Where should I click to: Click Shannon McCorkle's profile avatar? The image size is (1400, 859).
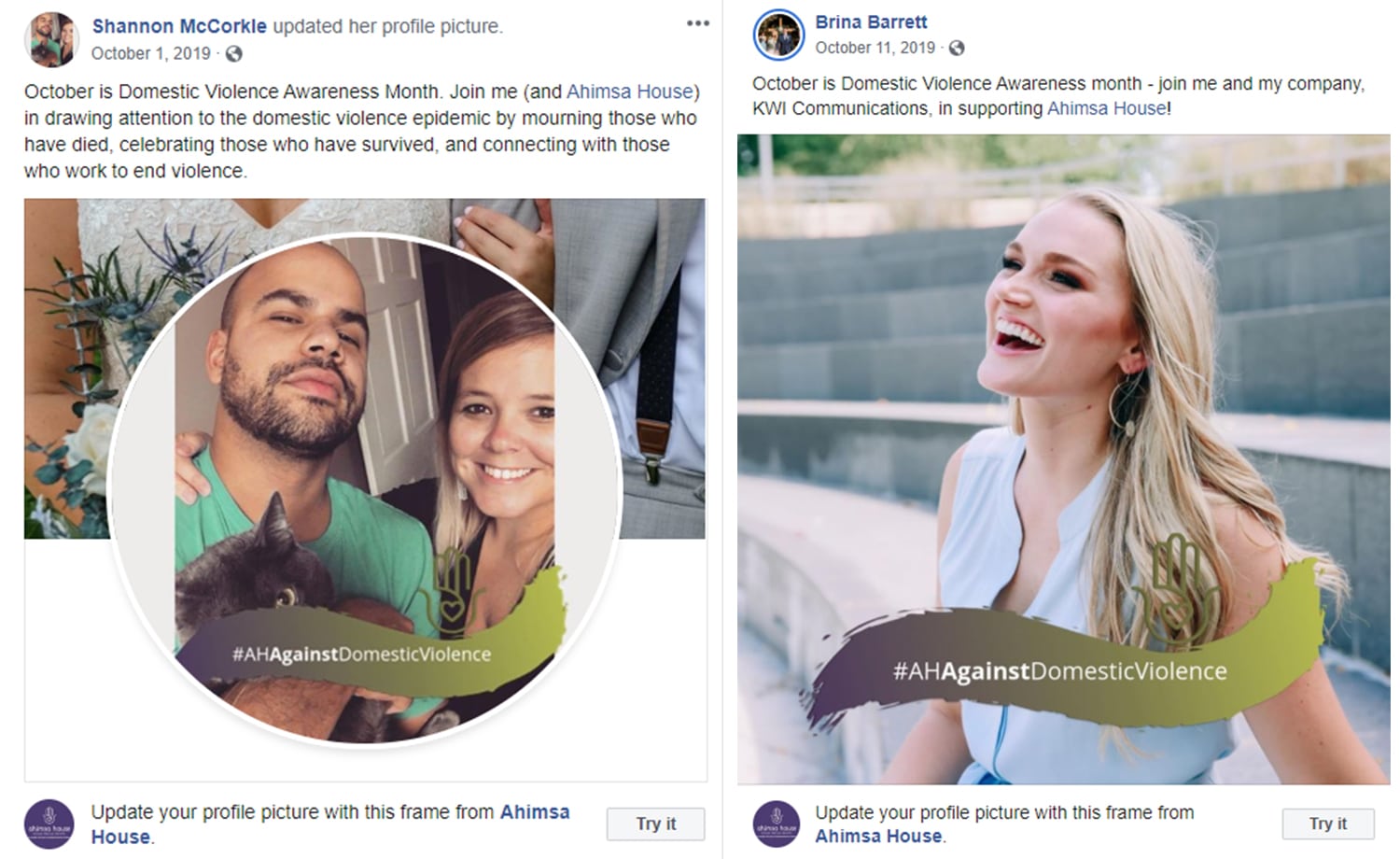click(52, 39)
